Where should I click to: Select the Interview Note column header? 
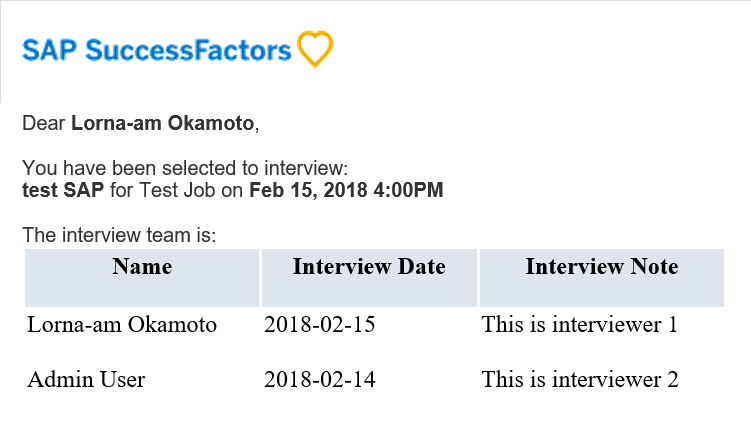click(x=602, y=277)
